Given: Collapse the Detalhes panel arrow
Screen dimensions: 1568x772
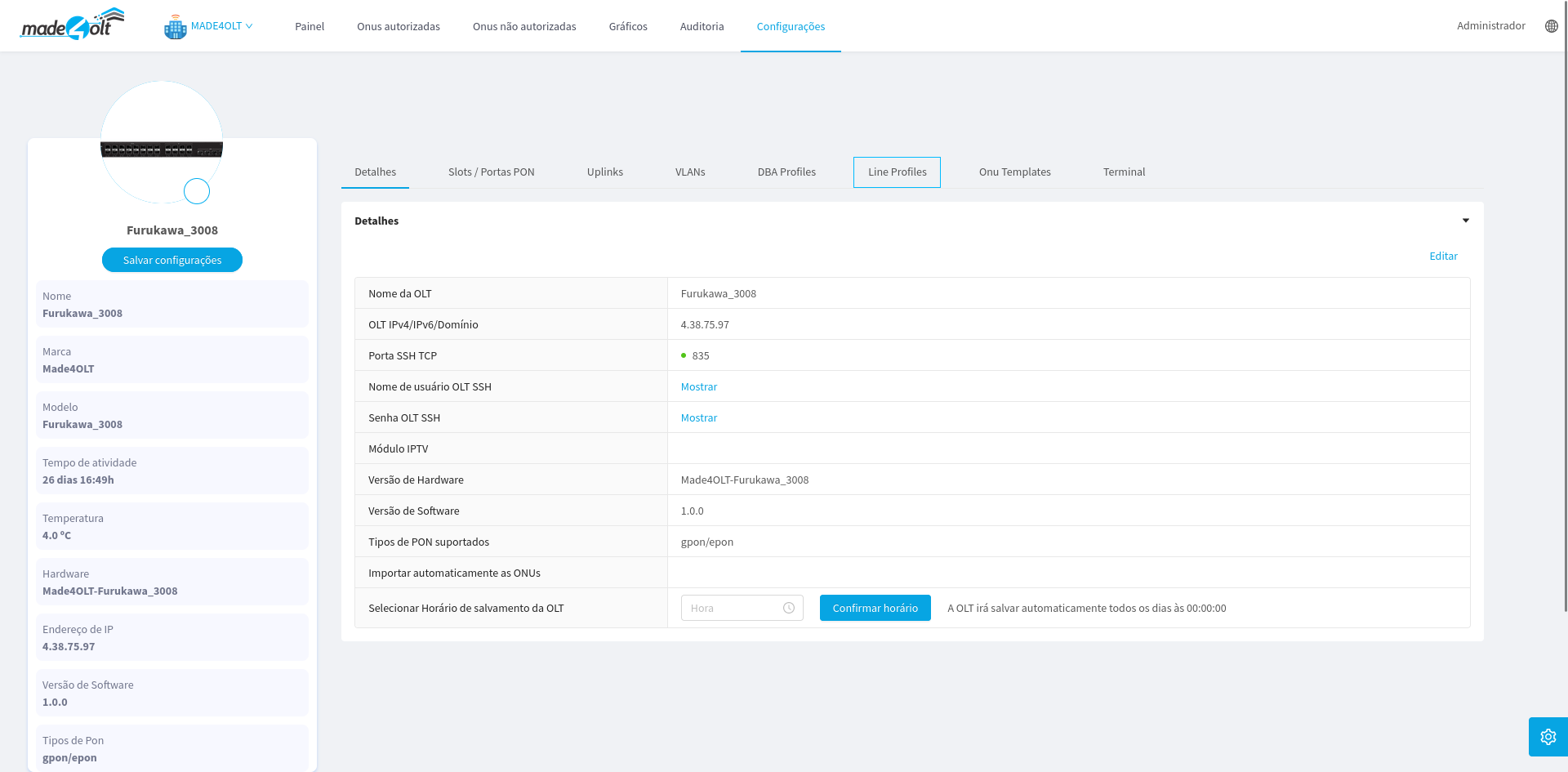Looking at the screenshot, I should [x=1465, y=221].
